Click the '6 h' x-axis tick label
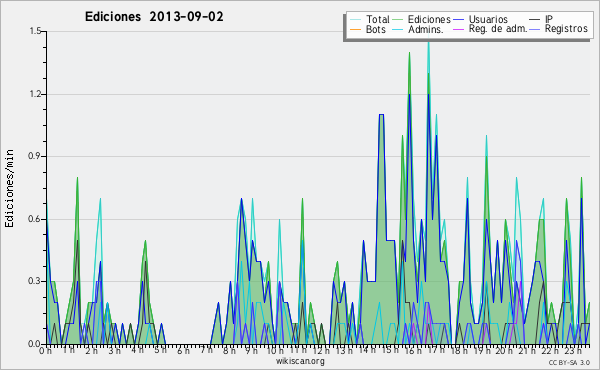The width and height of the screenshot is (600, 370). coord(183,350)
